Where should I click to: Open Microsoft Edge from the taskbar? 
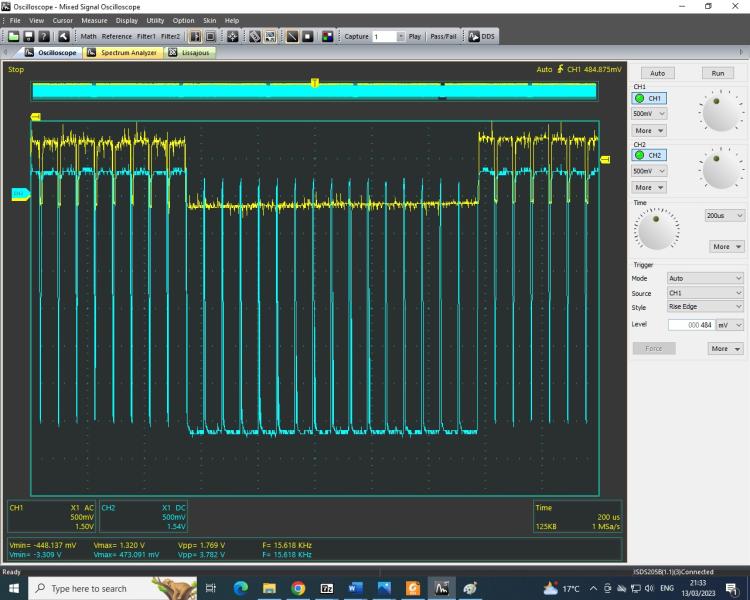point(240,588)
